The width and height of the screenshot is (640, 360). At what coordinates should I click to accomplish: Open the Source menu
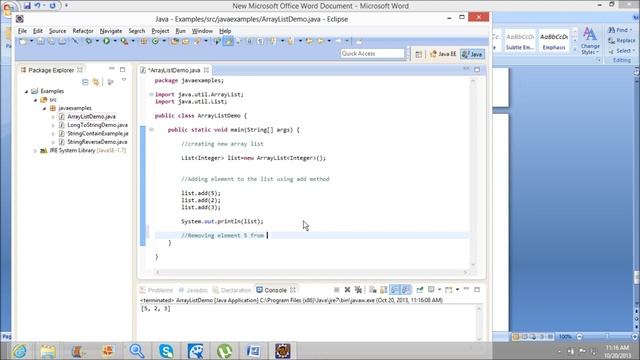pos(58,31)
